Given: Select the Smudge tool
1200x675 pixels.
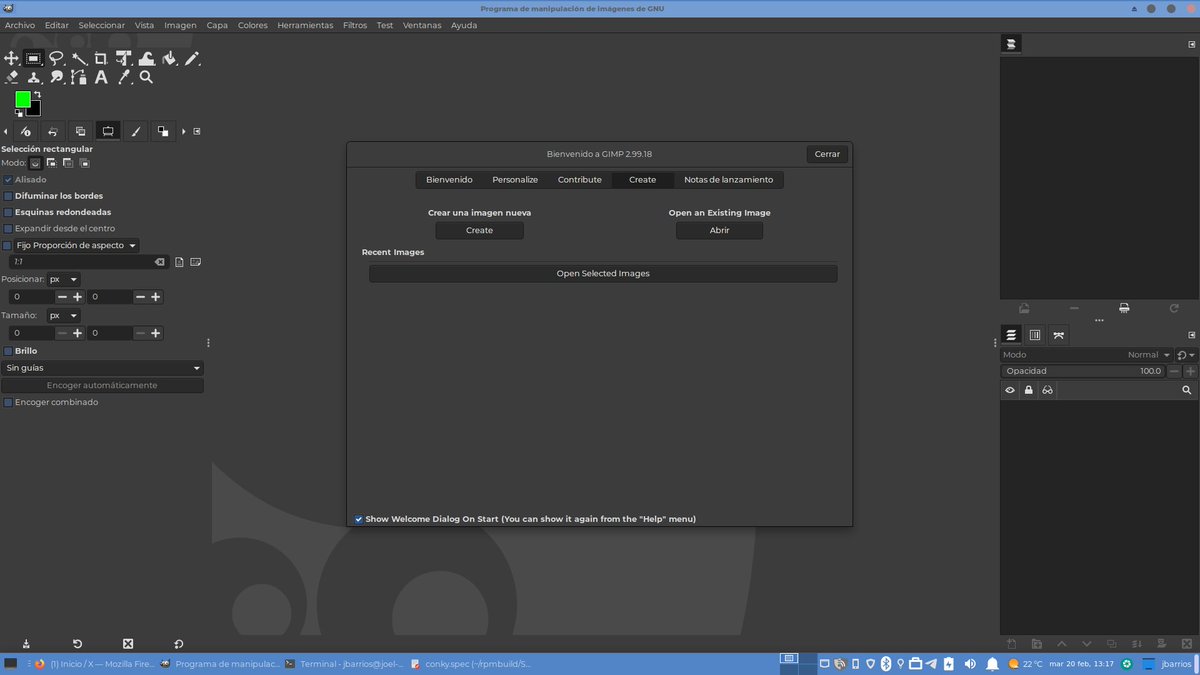Looking at the screenshot, I should click(x=56, y=77).
